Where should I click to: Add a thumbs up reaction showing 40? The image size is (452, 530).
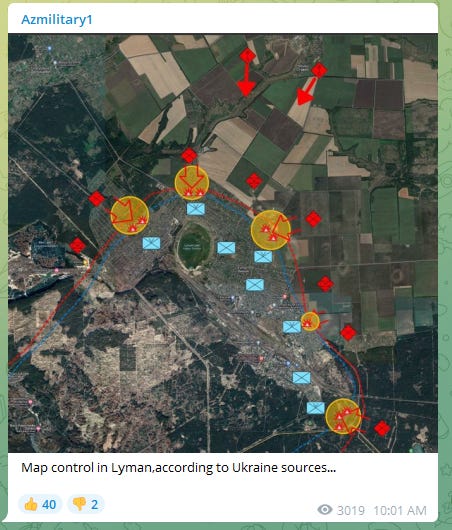point(40,504)
